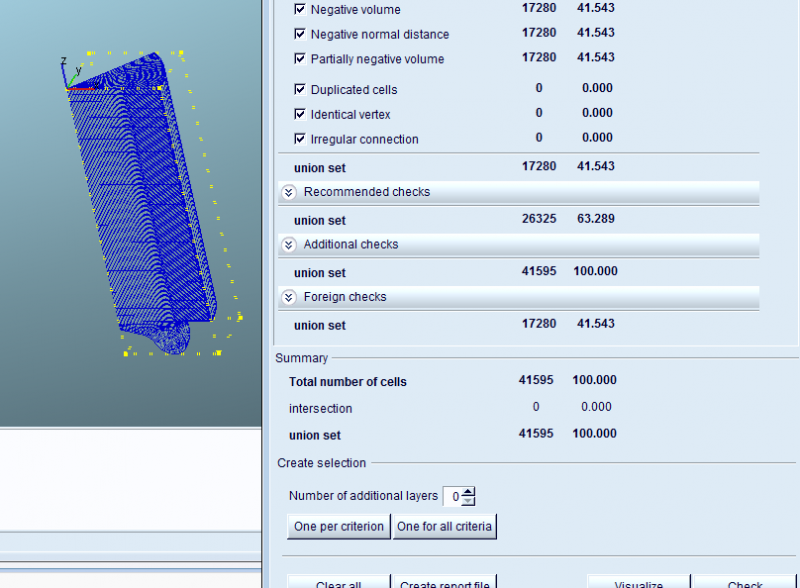This screenshot has width=800, height=588.
Task: Click the Create report file button
Action: (444, 582)
